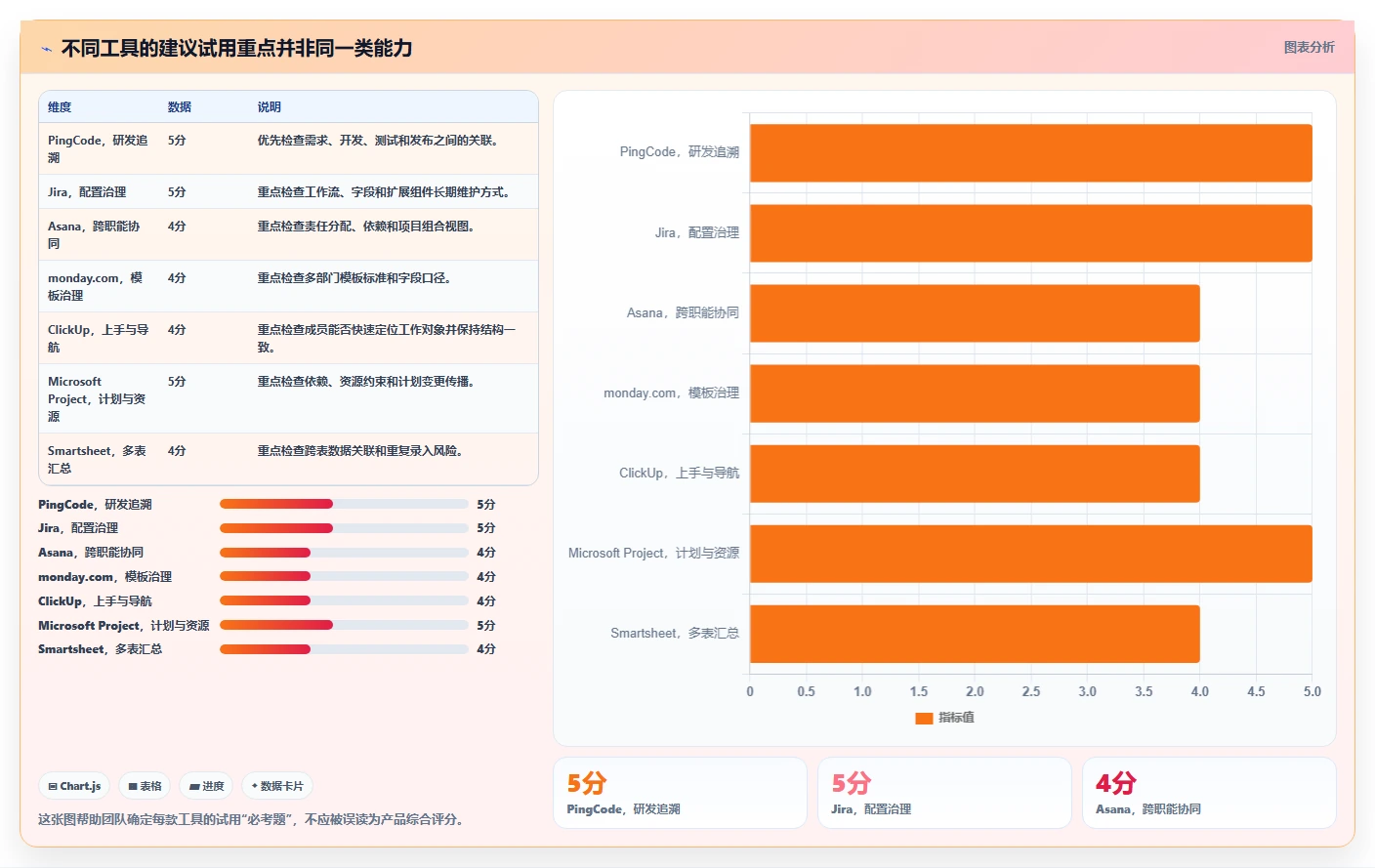Click the Microsoft Project，计划与资源 table cell
This screenshot has width=1375, height=868.
pos(98,399)
